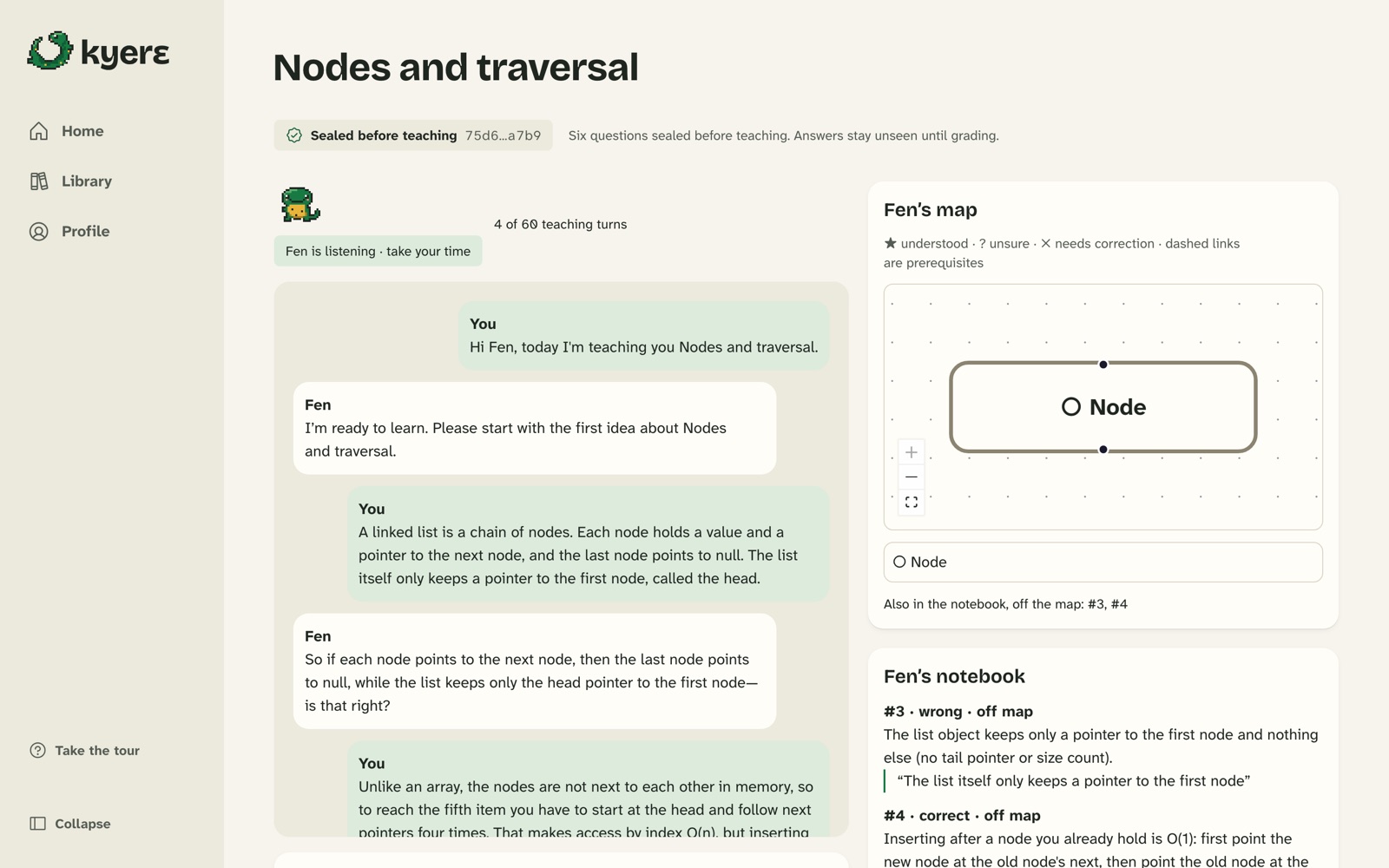Click 'Also in the notebook, off the map' note

[1005, 604]
